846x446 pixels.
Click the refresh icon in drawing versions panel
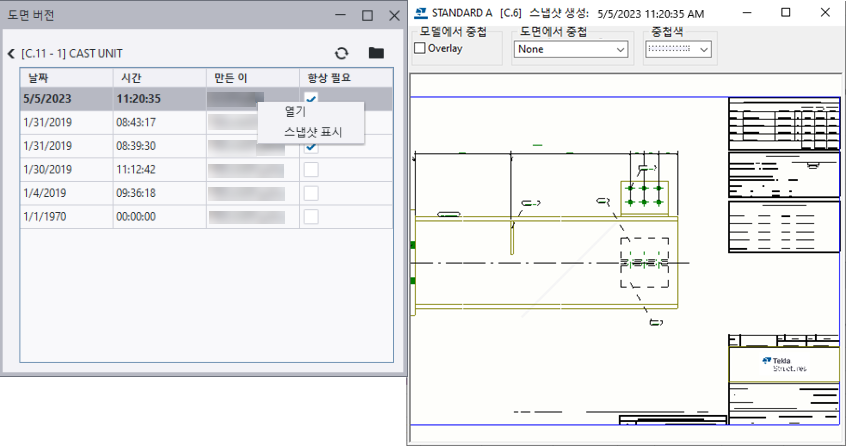tap(342, 53)
